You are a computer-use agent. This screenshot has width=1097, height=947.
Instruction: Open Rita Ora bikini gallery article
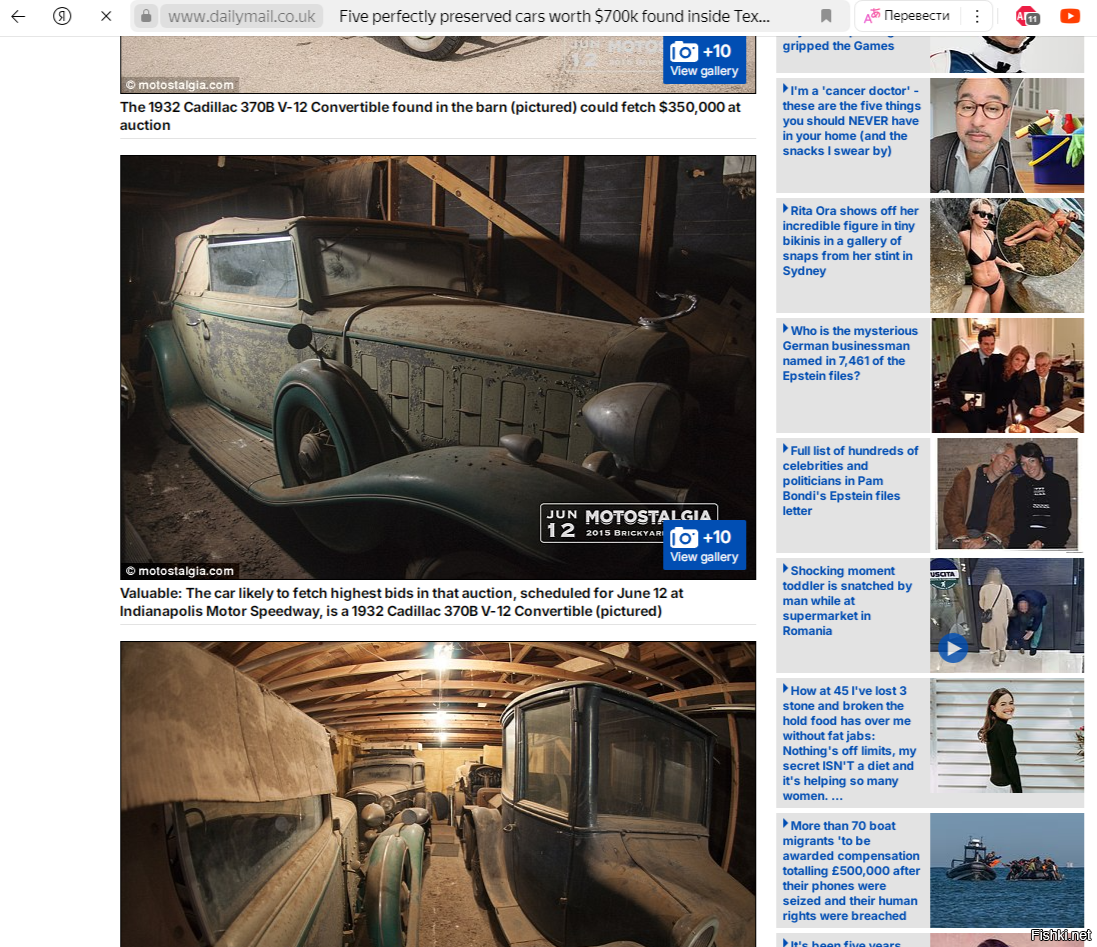[850, 241]
